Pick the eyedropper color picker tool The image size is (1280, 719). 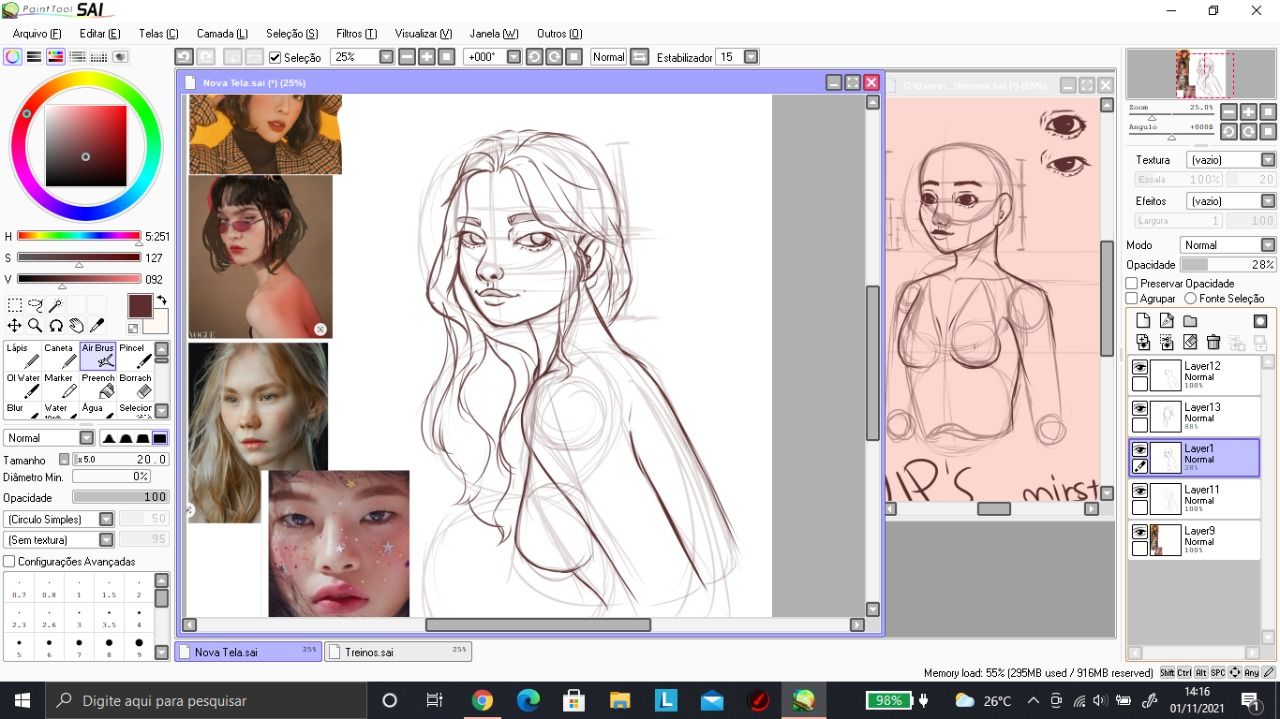pos(97,325)
